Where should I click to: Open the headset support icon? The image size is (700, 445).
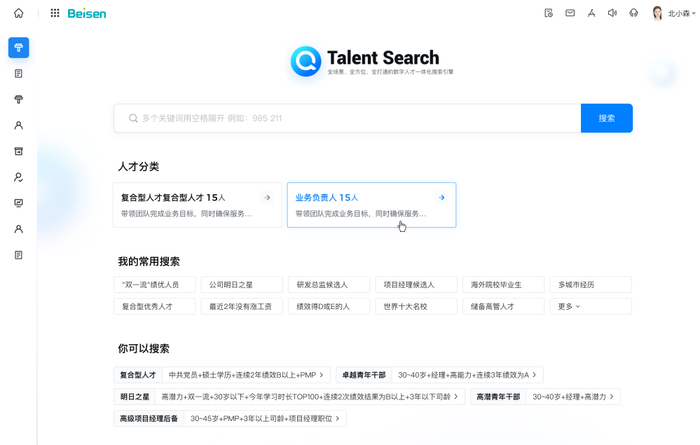point(633,13)
